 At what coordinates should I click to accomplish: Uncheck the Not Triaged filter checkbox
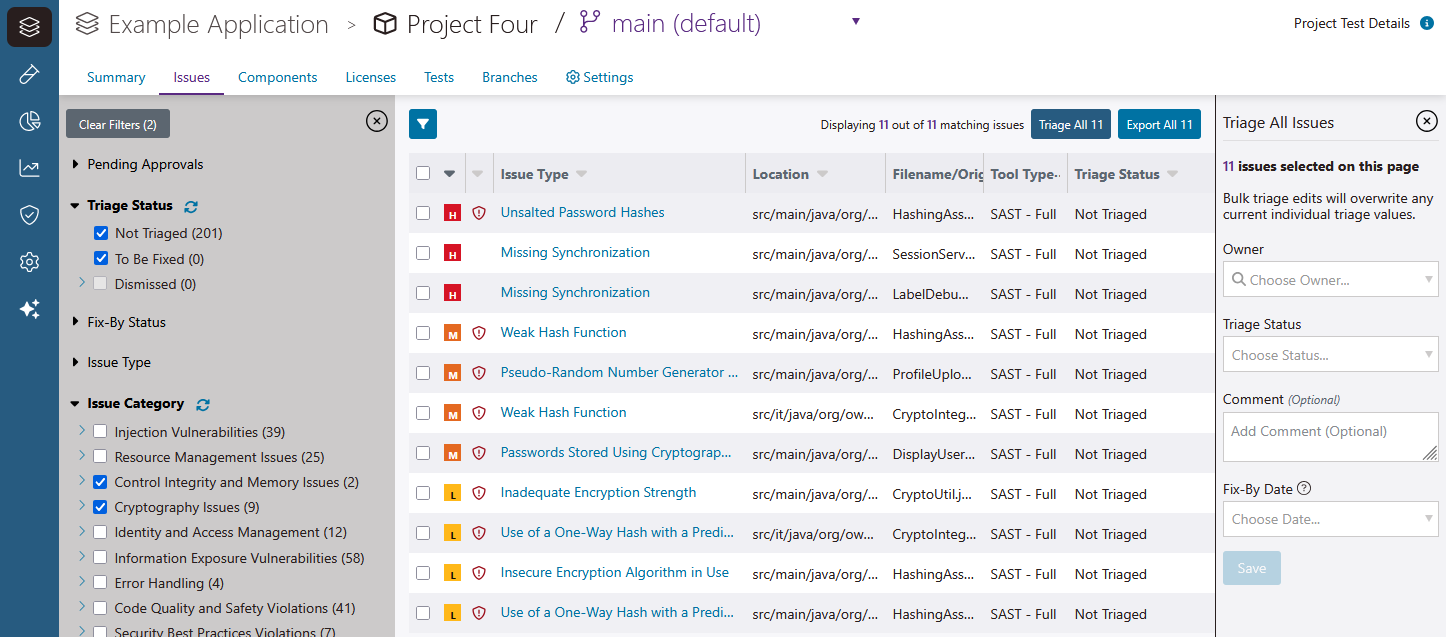coord(101,233)
